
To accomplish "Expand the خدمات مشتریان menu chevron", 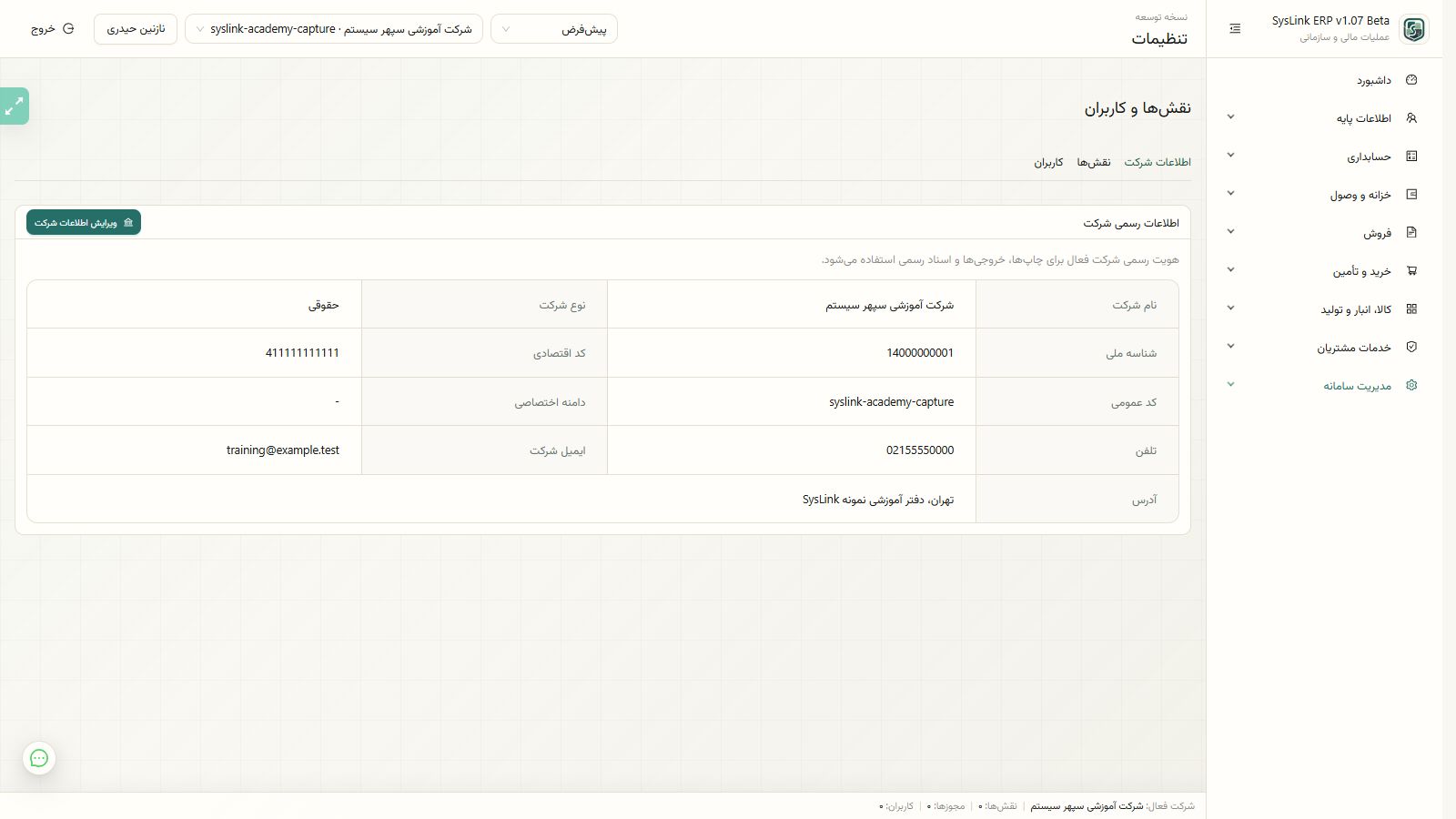I will 1230,347.
